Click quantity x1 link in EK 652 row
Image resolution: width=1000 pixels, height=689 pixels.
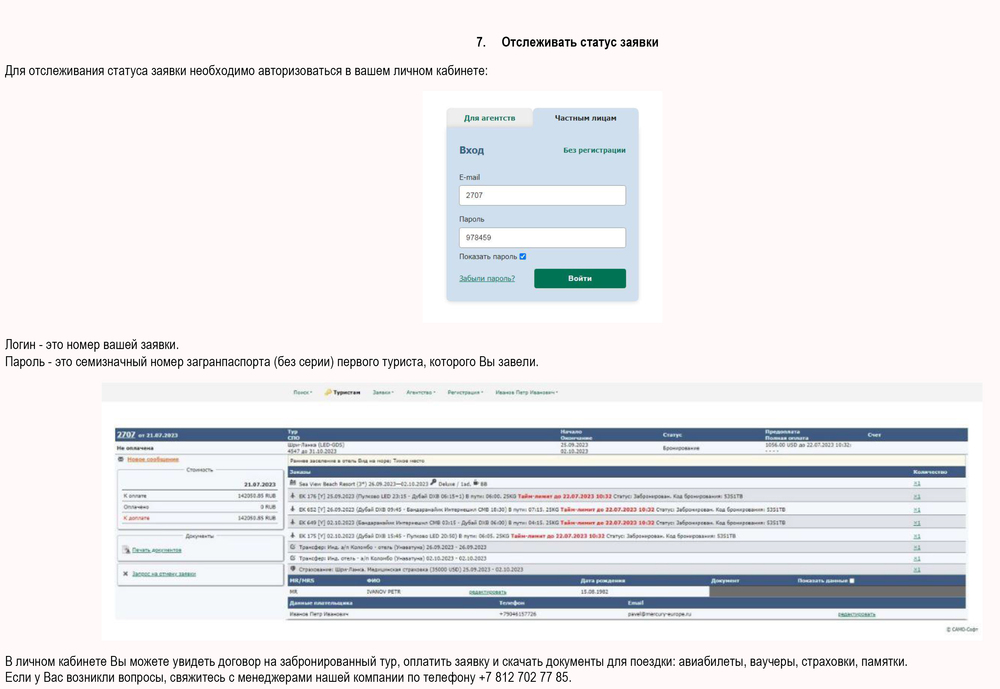pos(916,510)
